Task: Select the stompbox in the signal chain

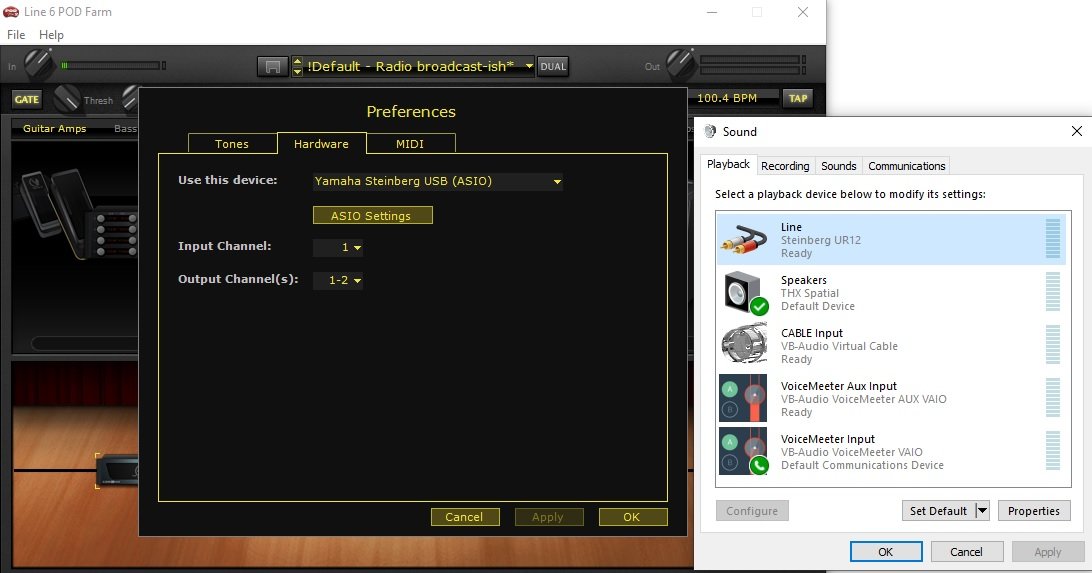Action: coord(117,470)
